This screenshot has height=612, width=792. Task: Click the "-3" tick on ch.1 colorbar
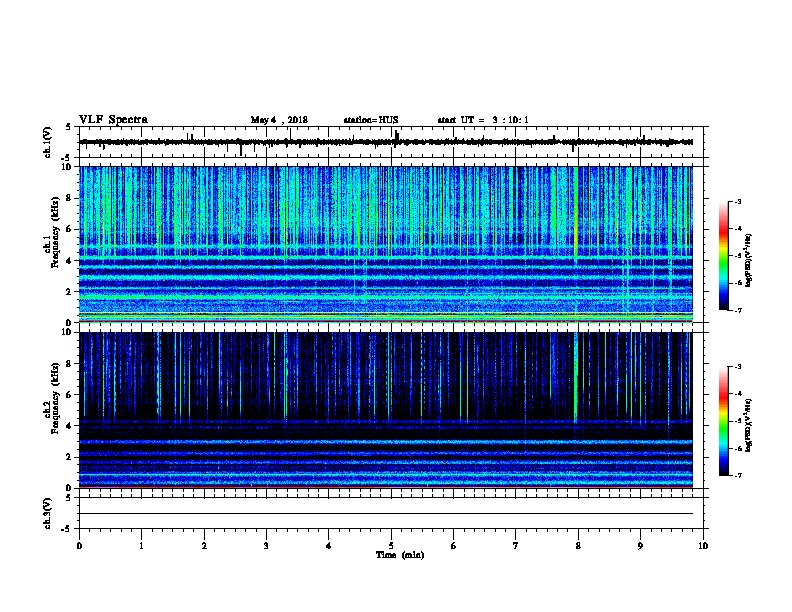tap(737, 202)
